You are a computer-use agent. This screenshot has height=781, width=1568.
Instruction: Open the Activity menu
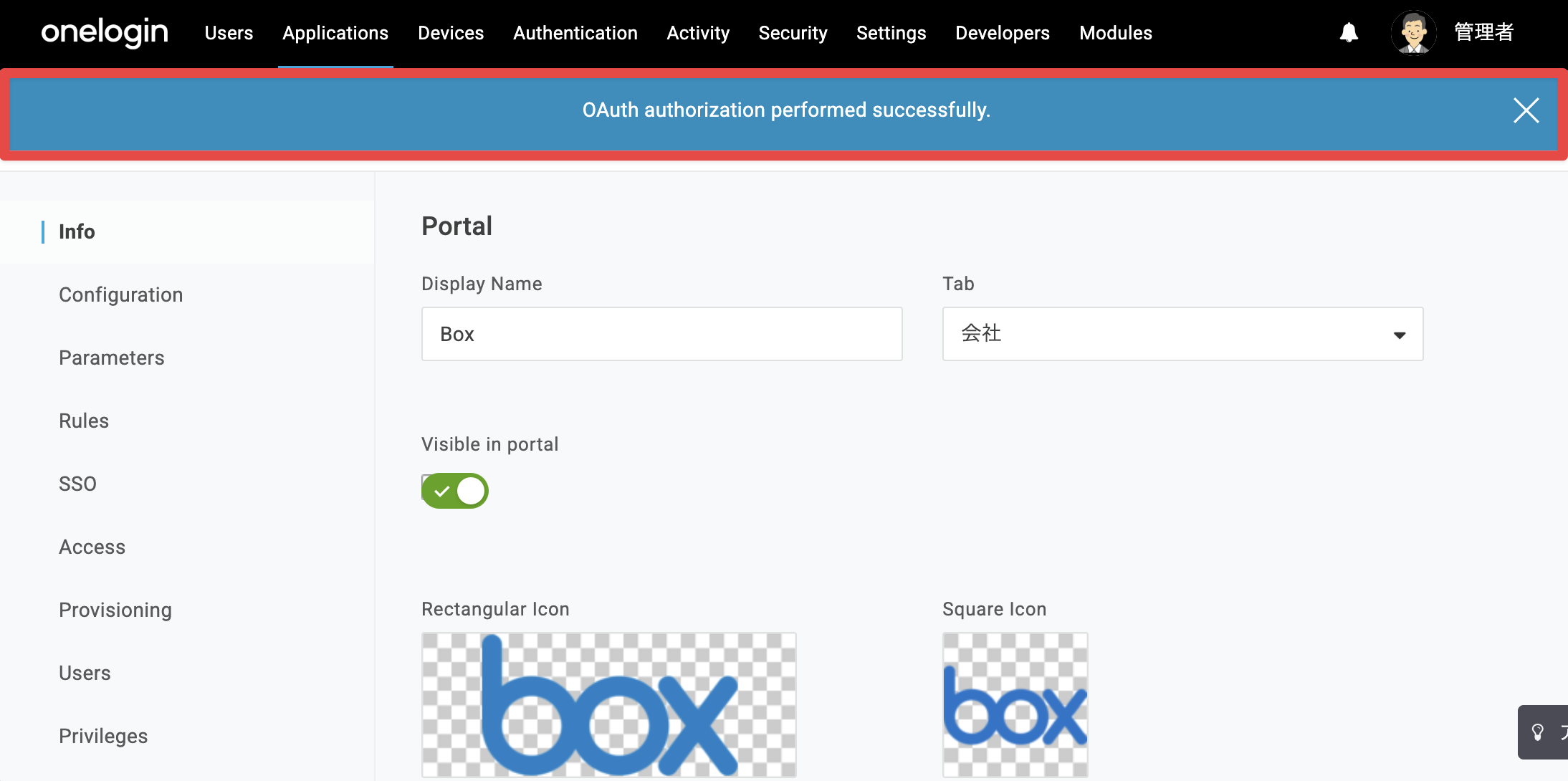click(x=698, y=33)
